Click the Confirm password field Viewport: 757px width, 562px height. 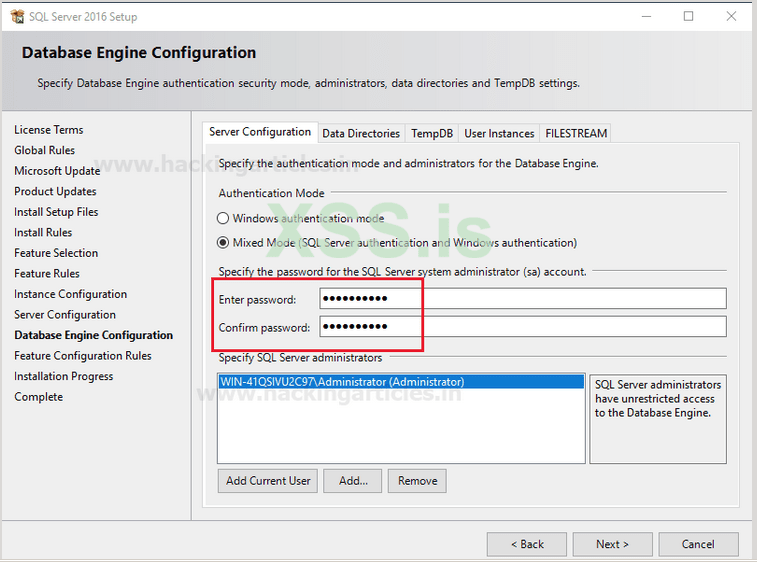click(x=523, y=326)
